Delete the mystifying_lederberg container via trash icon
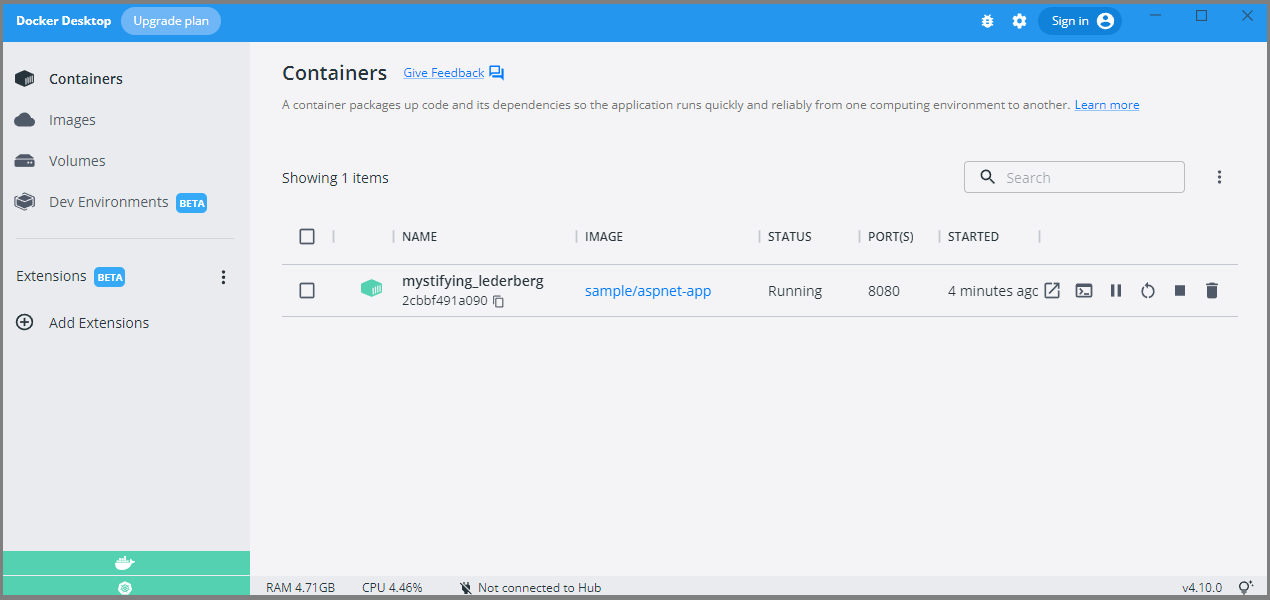The width and height of the screenshot is (1270, 600). click(1212, 291)
